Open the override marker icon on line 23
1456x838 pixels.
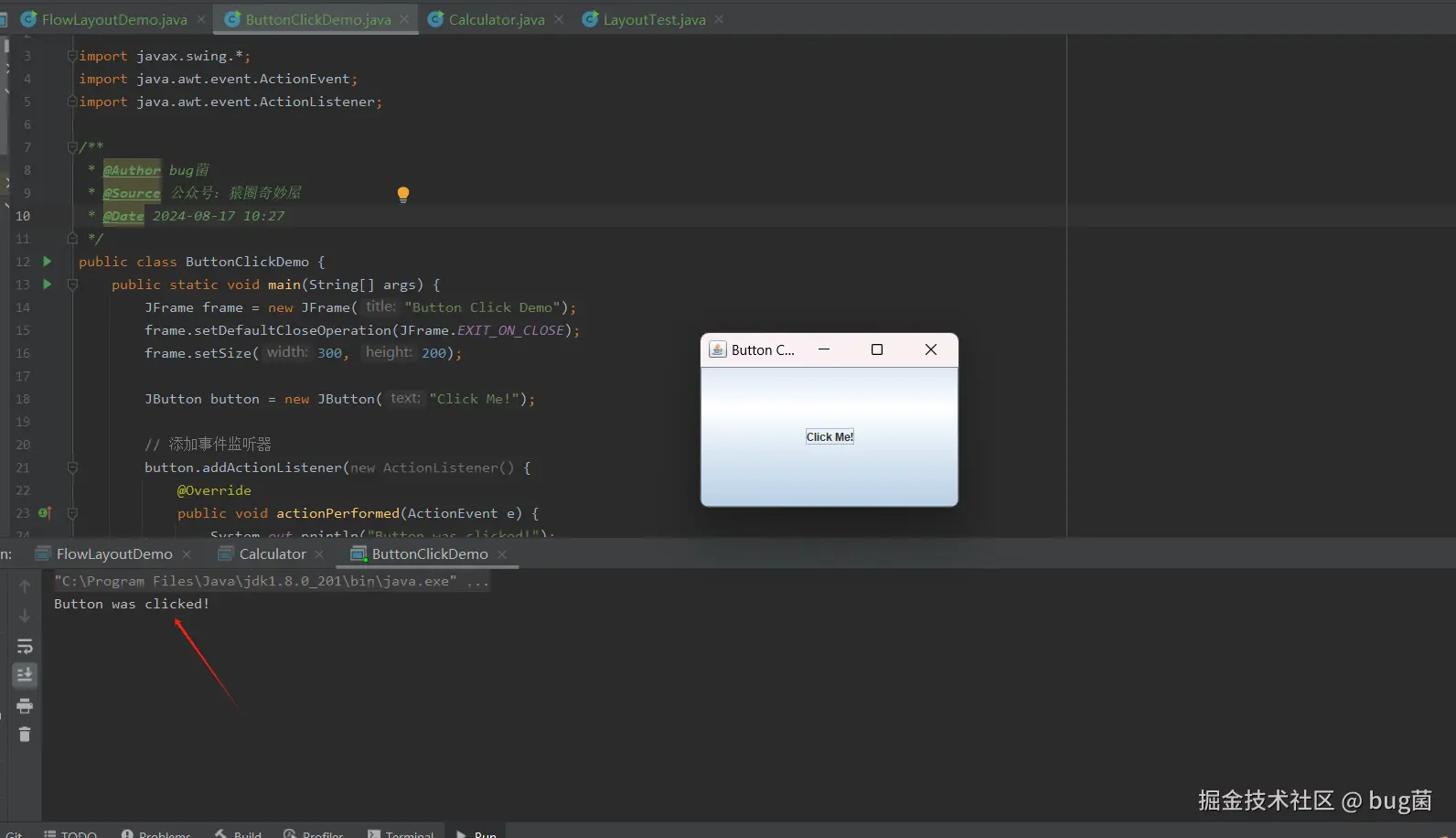[x=45, y=513]
